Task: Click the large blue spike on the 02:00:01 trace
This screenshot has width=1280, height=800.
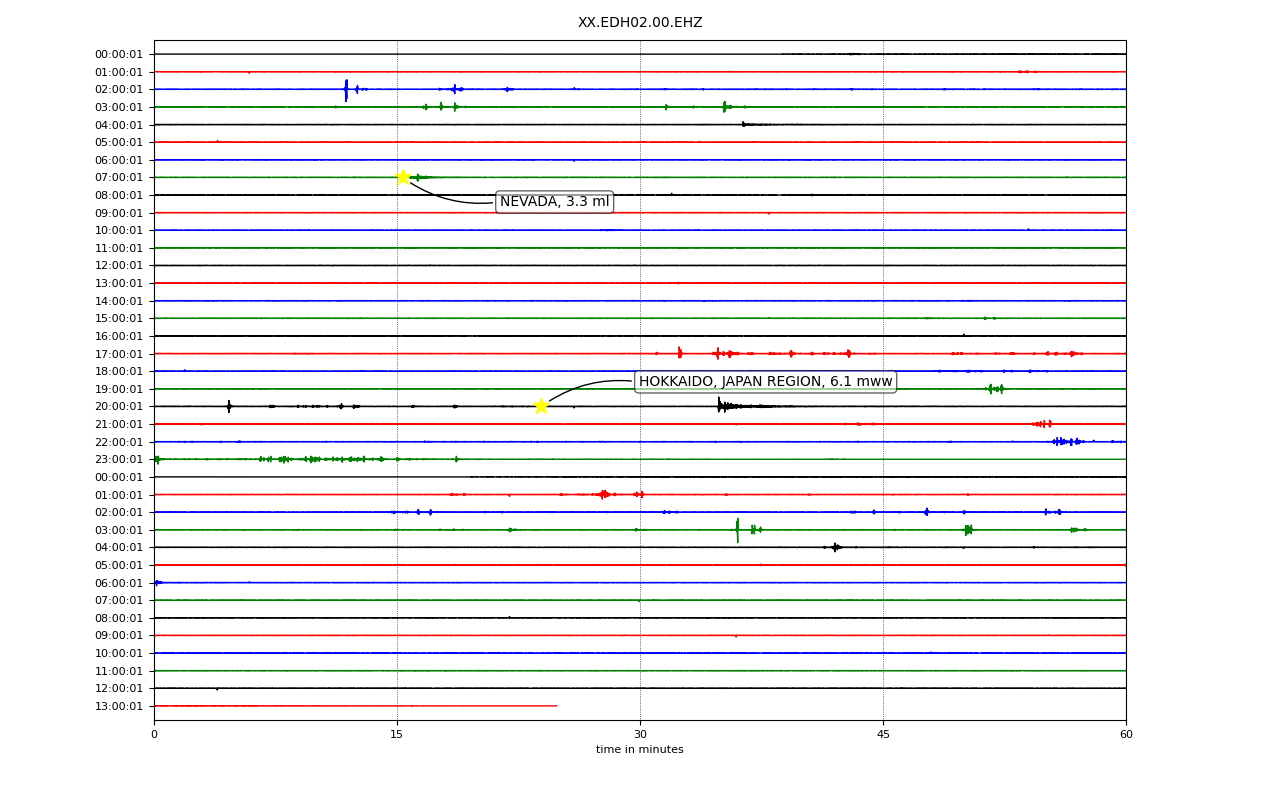Action: tap(346, 90)
